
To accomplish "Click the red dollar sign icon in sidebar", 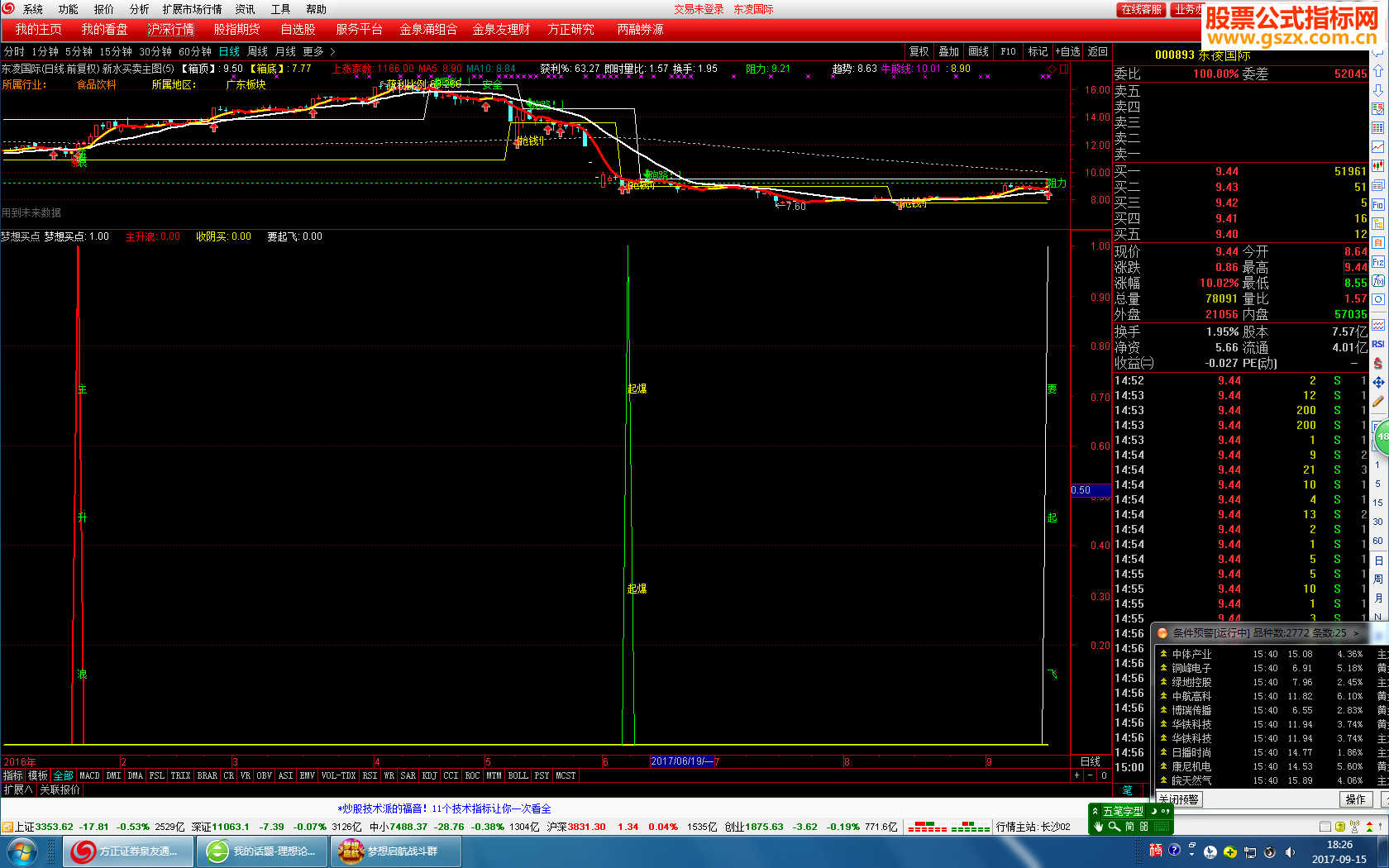I will [1378, 363].
